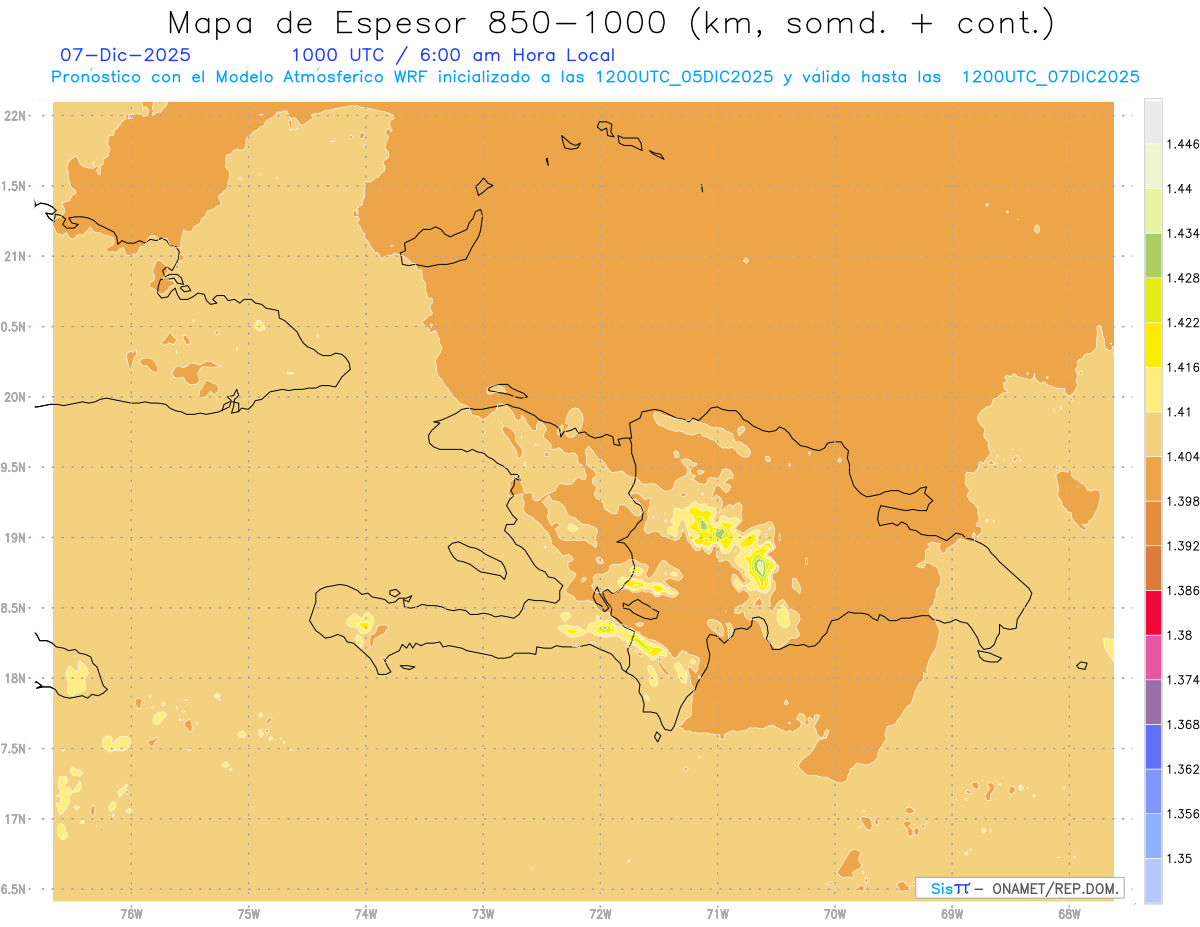Pick the cream swatch between 1.44 and 1.446

(x=1153, y=166)
